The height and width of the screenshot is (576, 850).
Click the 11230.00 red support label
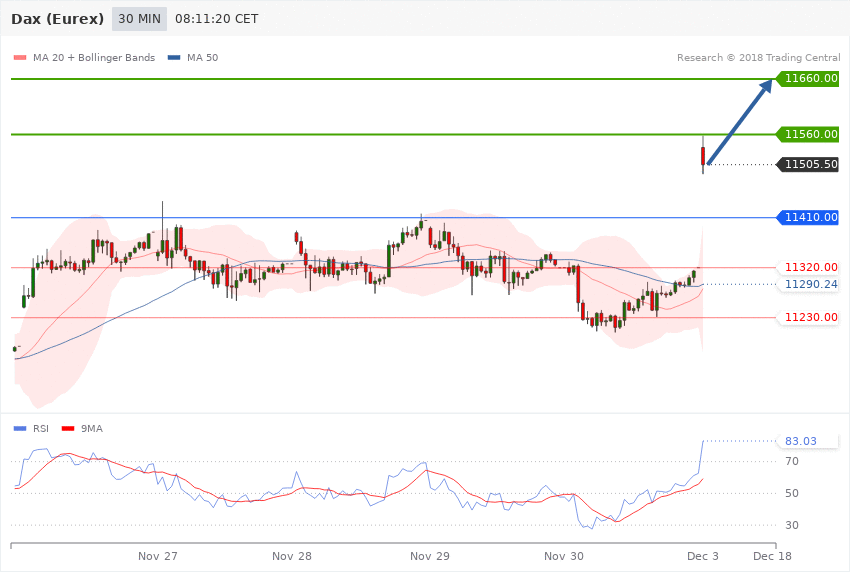(x=808, y=317)
